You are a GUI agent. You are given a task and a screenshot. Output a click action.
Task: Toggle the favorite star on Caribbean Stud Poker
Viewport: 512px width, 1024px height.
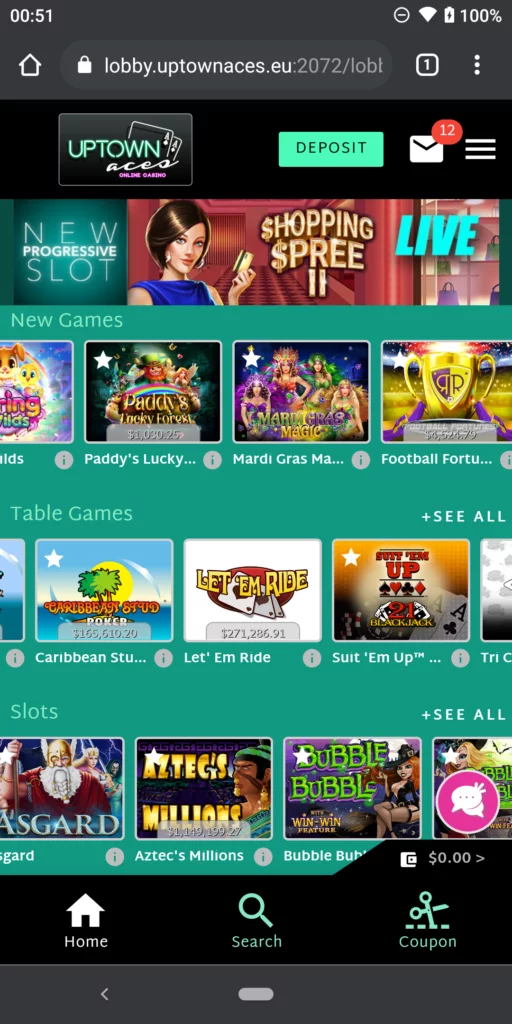click(x=54, y=558)
